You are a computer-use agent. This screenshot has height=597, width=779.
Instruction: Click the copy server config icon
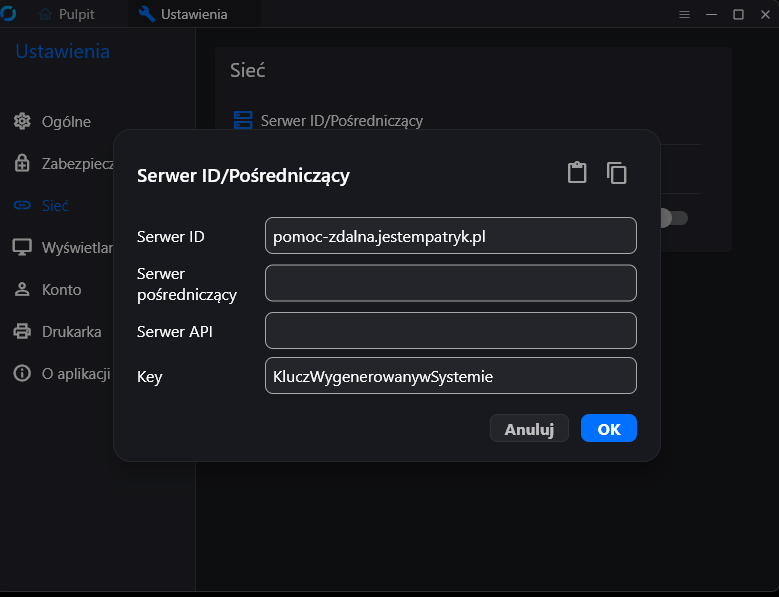tap(617, 173)
